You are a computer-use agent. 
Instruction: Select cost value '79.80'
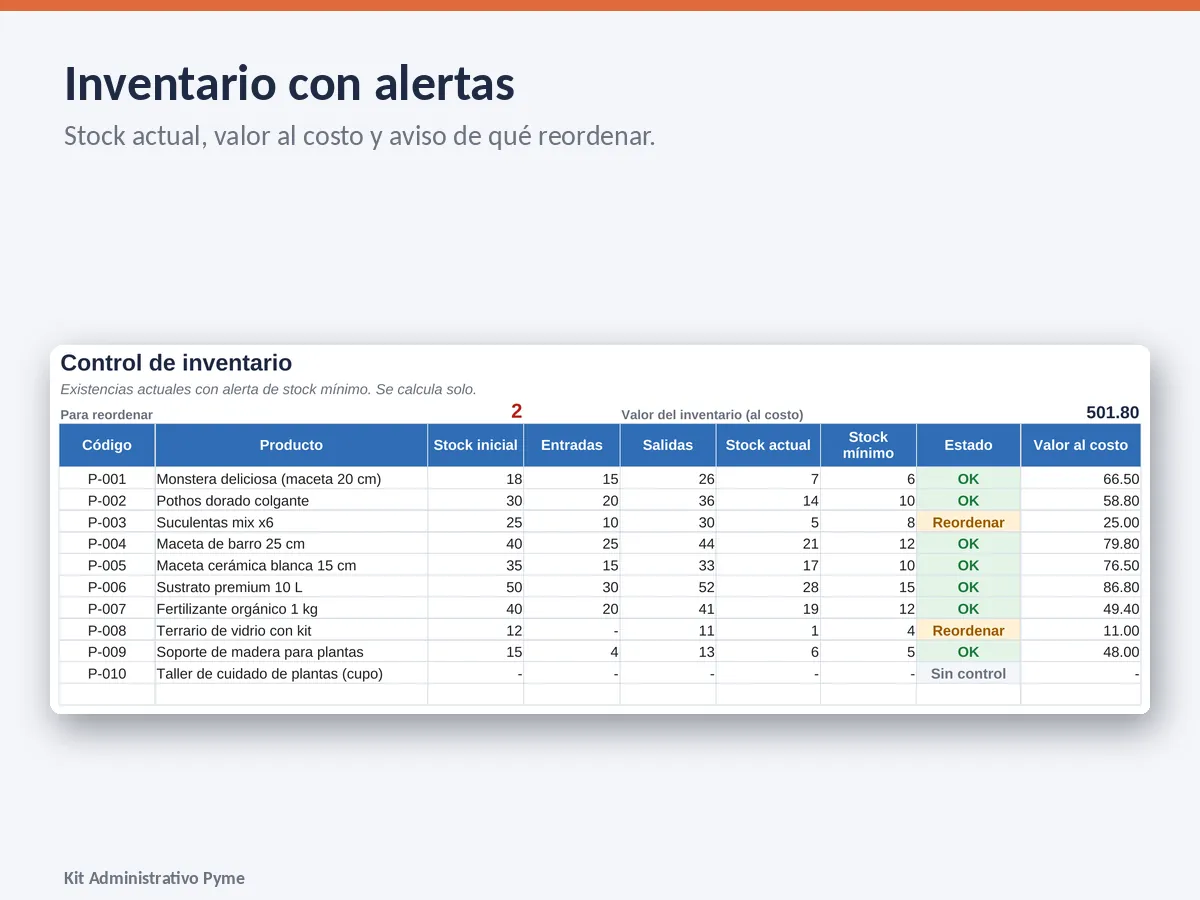1121,544
